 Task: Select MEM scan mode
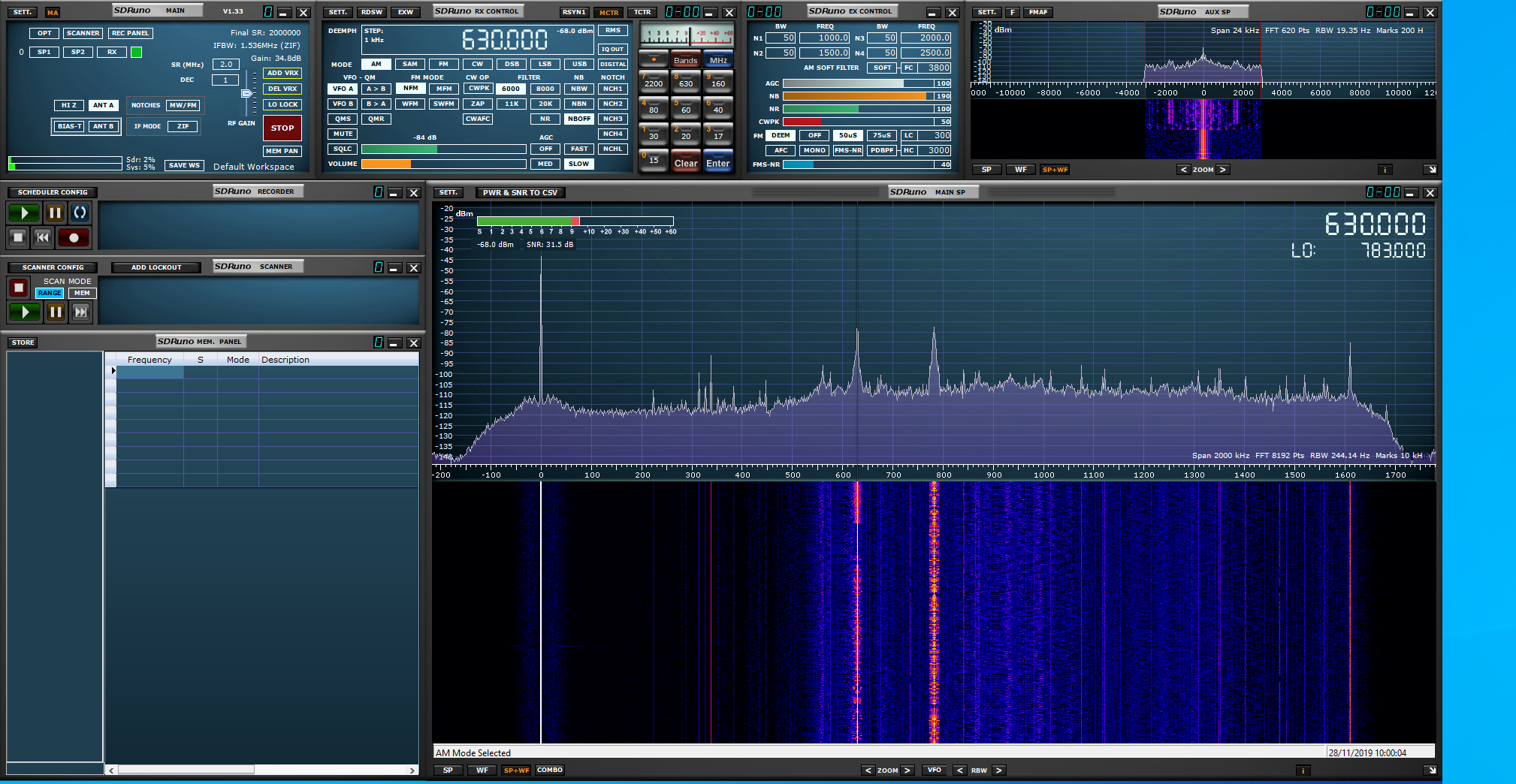[x=83, y=294]
